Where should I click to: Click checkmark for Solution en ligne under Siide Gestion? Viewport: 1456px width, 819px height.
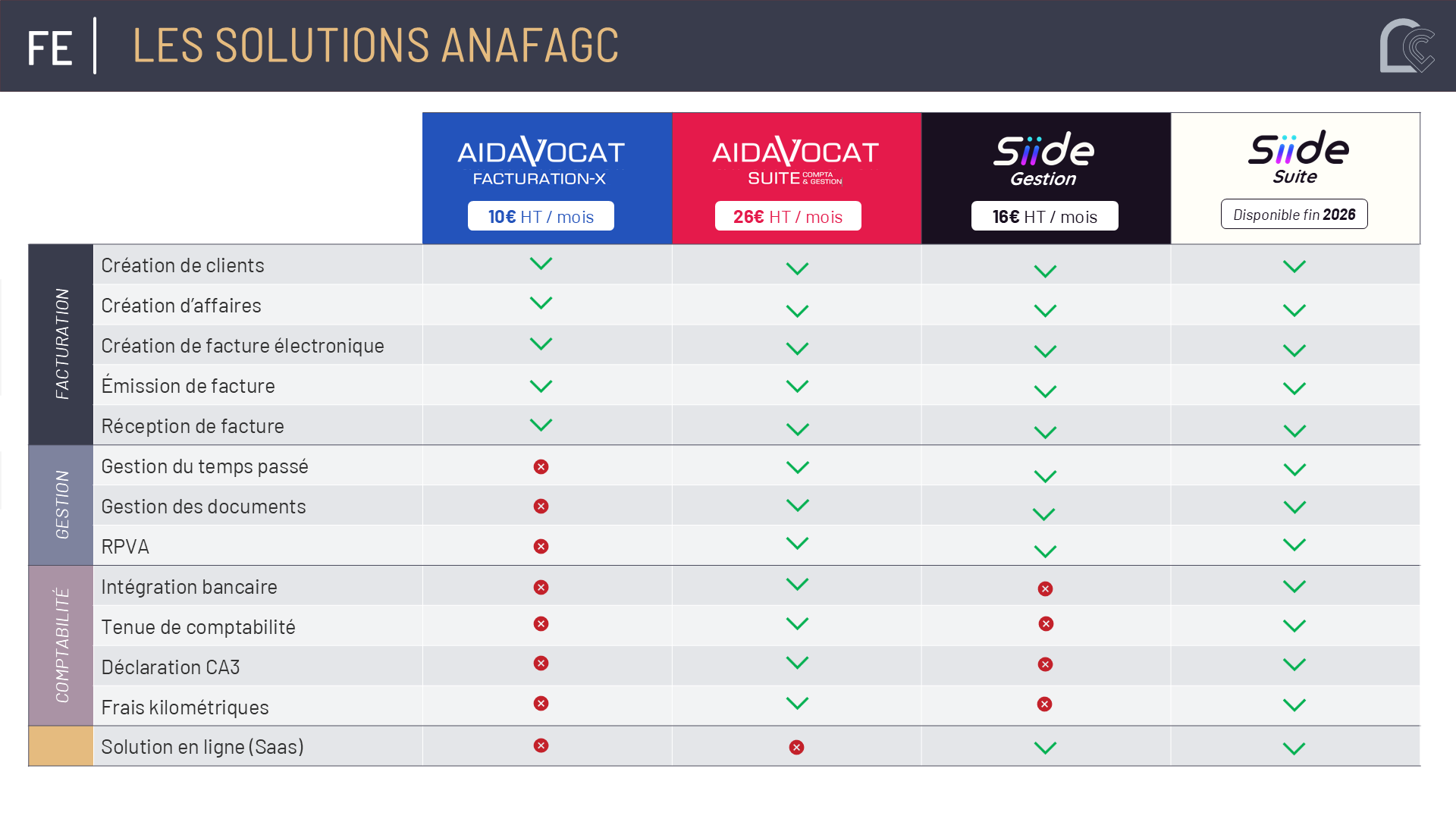[1045, 748]
